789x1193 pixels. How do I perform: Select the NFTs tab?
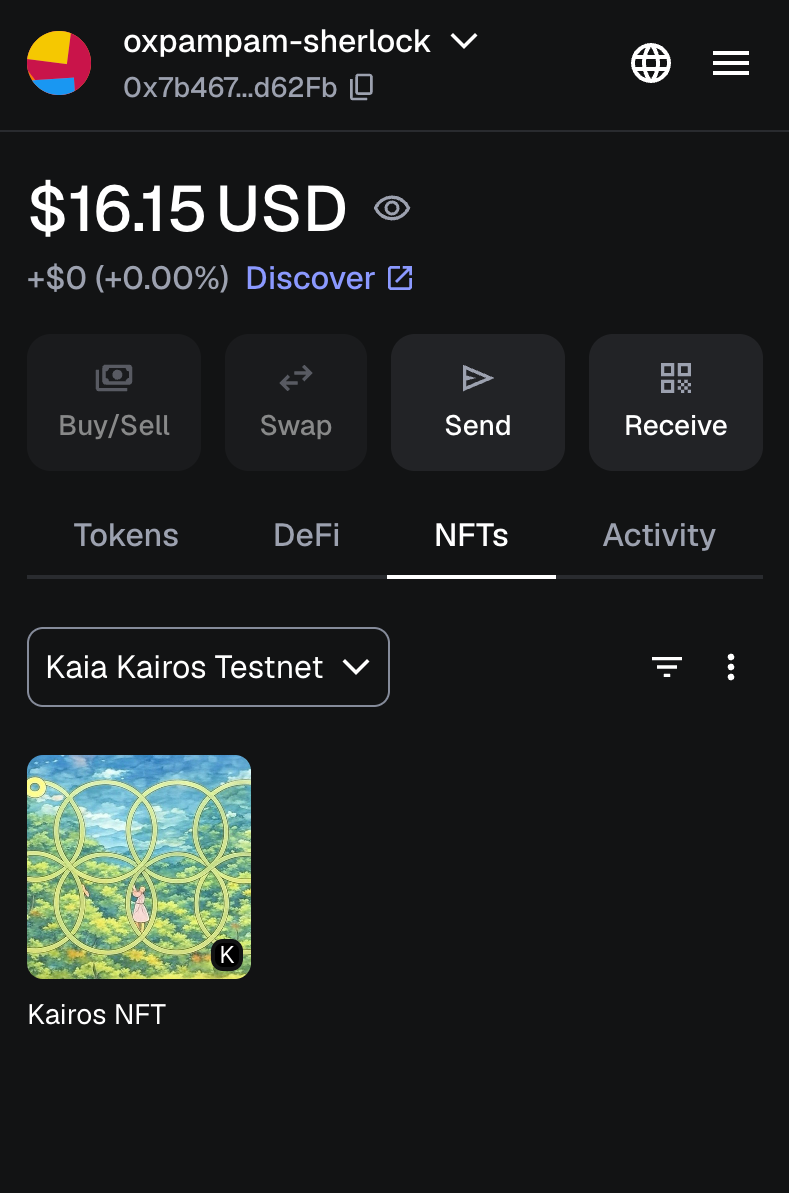pos(471,535)
